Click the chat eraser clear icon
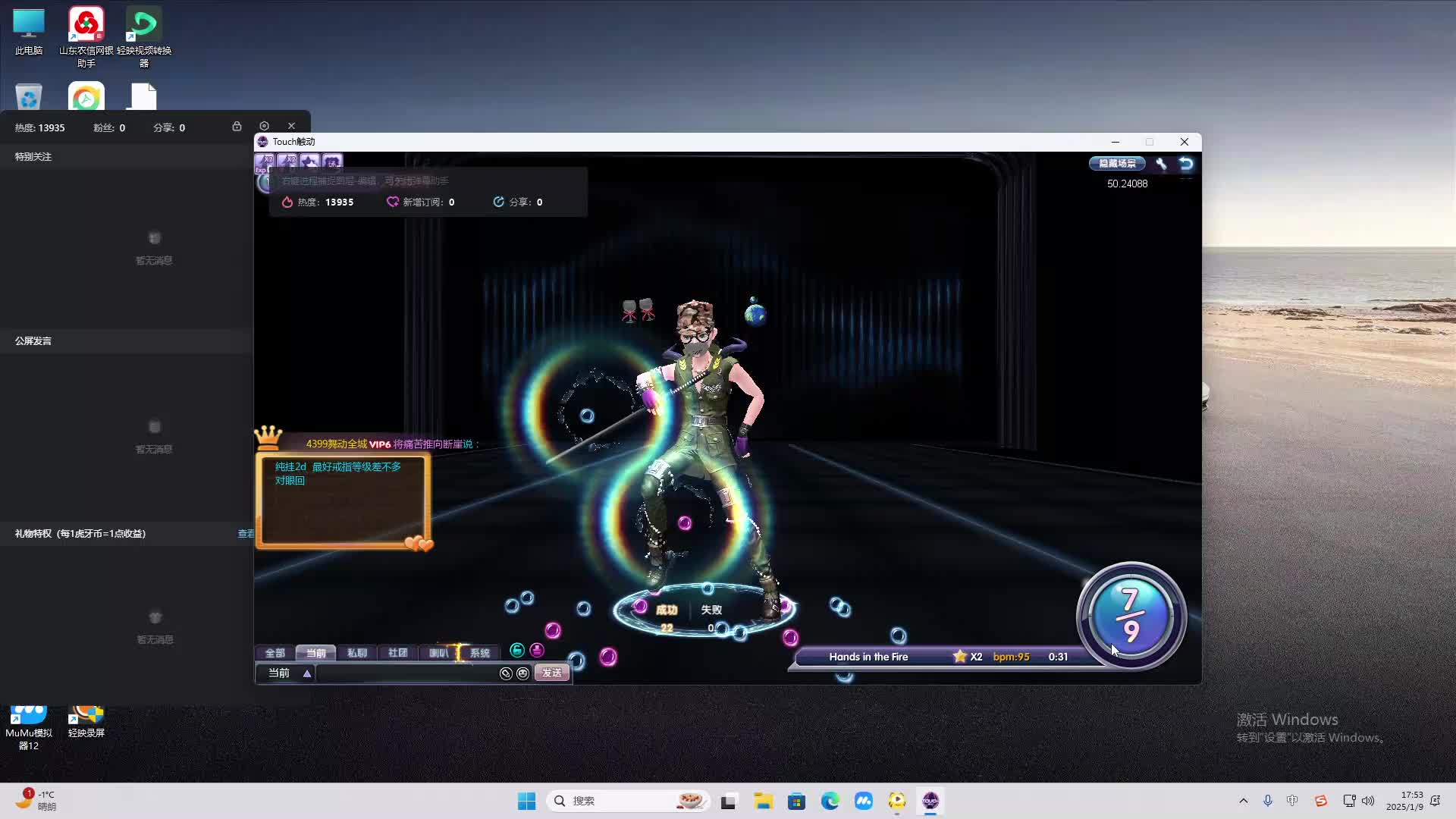The height and width of the screenshot is (819, 1456). pyautogui.click(x=506, y=673)
